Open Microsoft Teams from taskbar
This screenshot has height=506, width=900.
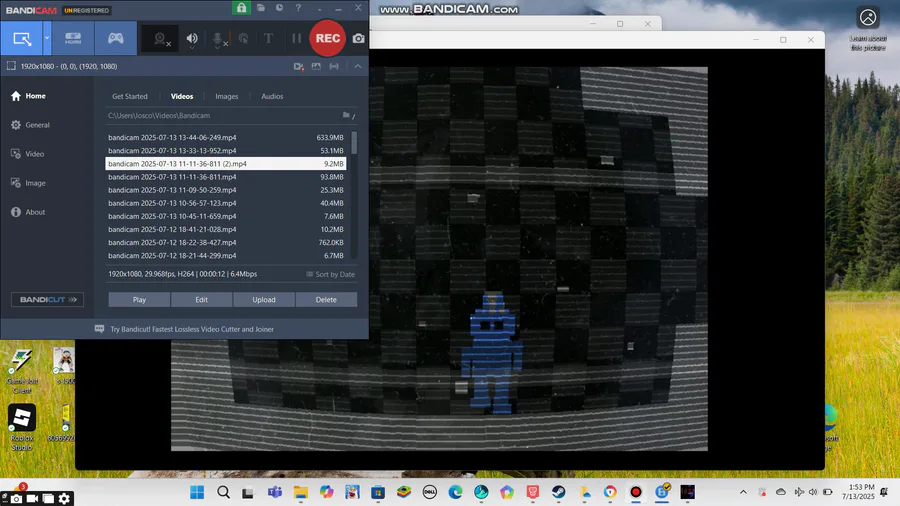coord(274,492)
